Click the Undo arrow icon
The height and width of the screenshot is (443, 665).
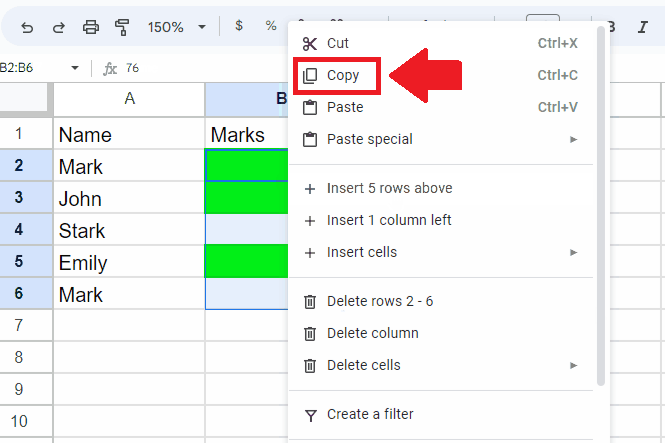[27, 28]
